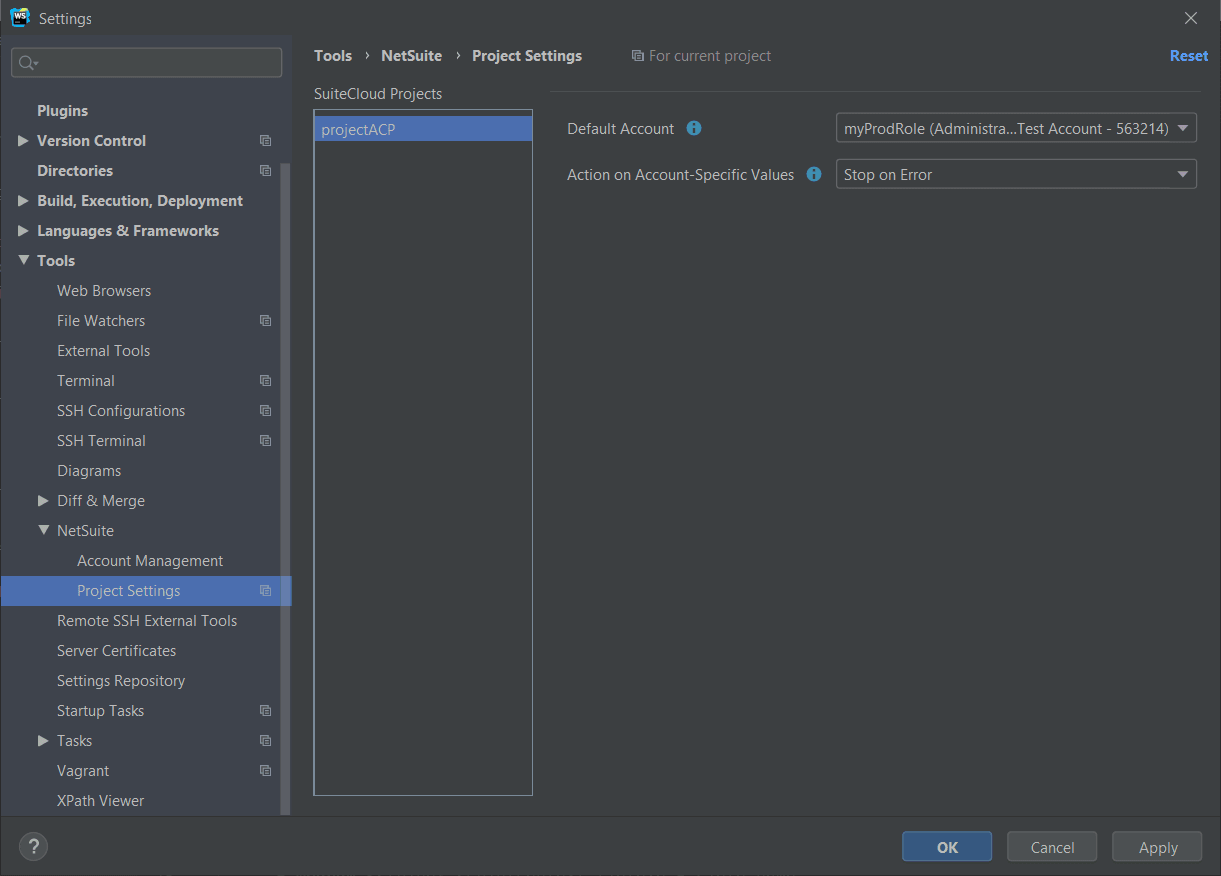Expand the Tasks tree node
1221x876 pixels.
pyautogui.click(x=43, y=741)
